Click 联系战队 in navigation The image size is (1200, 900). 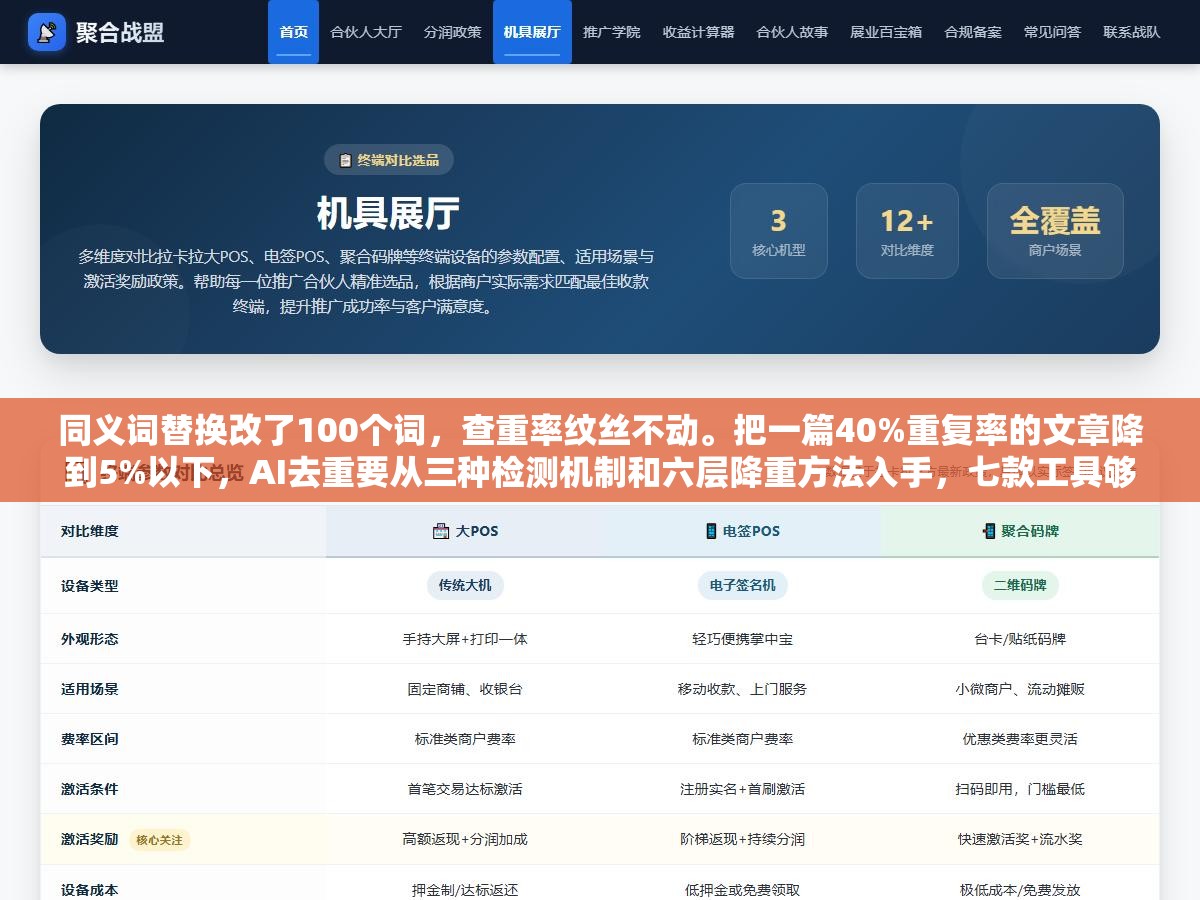pyautogui.click(x=1132, y=32)
